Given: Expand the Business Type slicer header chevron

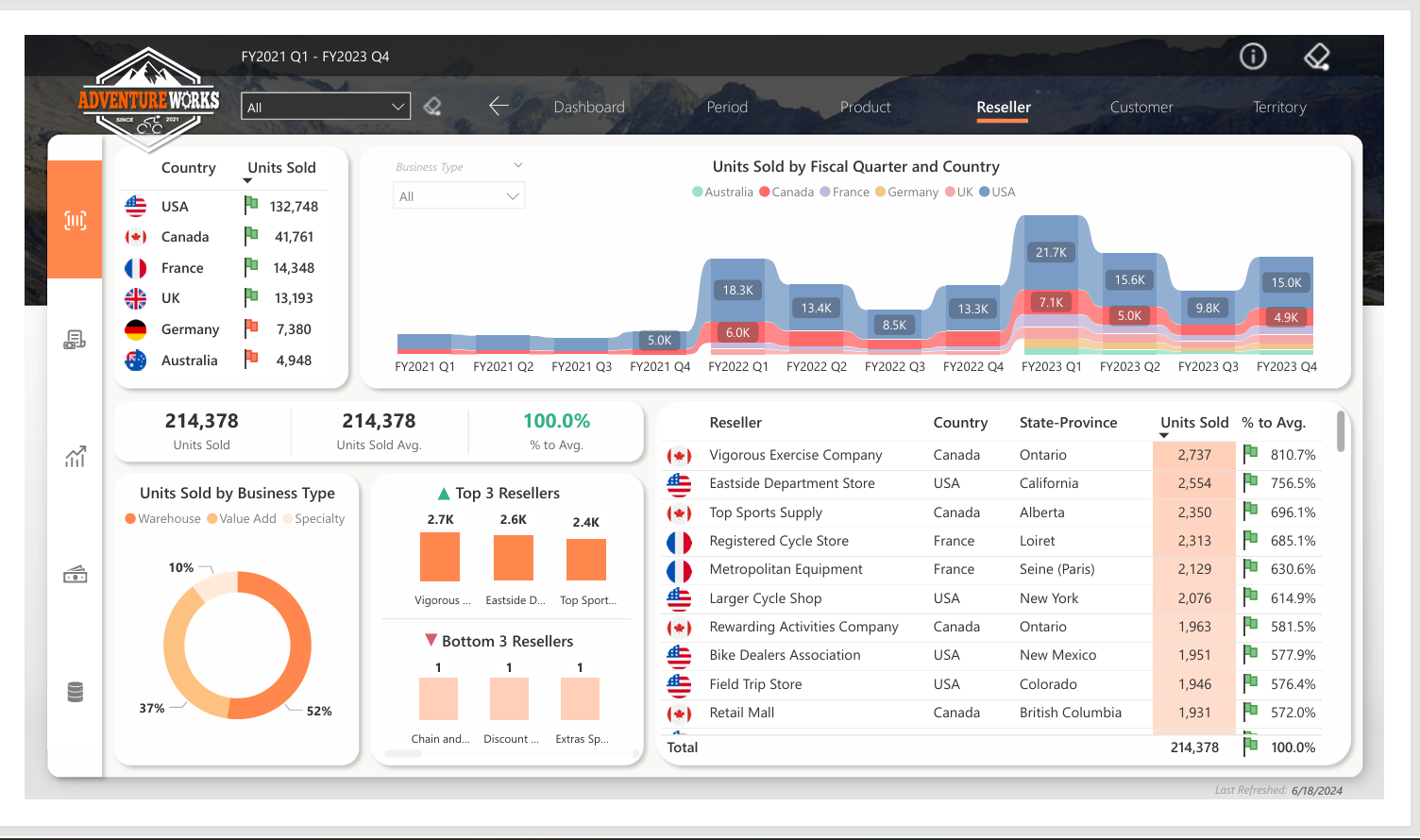Looking at the screenshot, I should (x=518, y=165).
